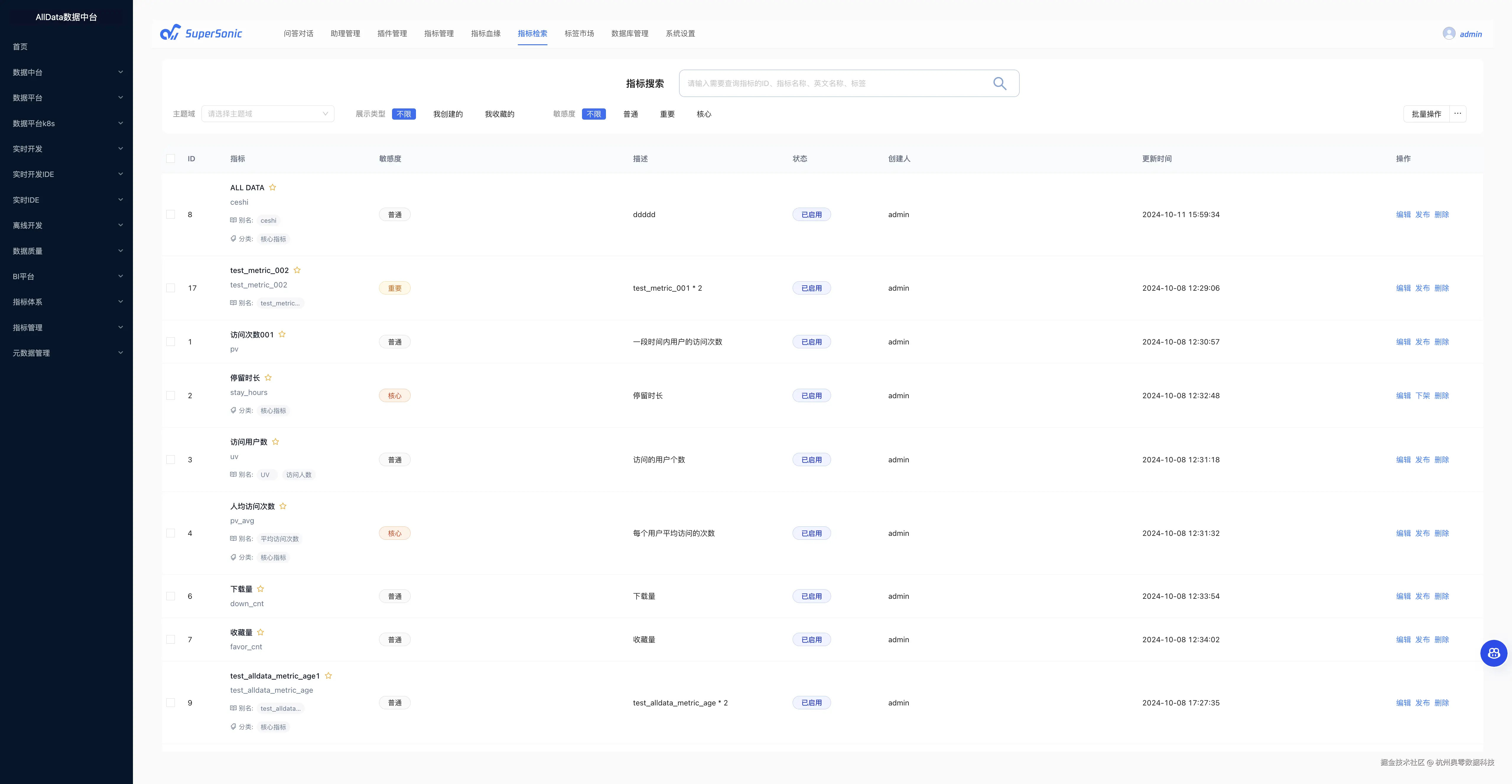Image resolution: width=1512 pixels, height=784 pixels.
Task: Focus the 指标搜索 input field
Action: pyautogui.click(x=833, y=83)
